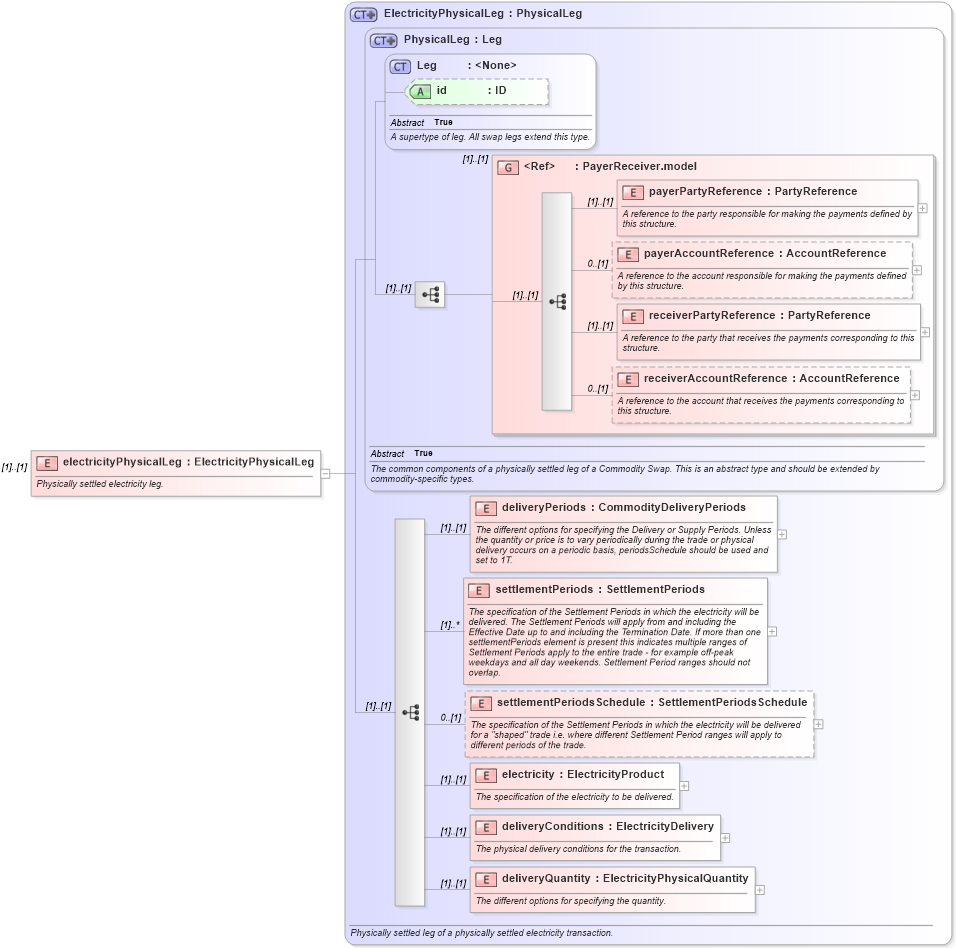
Task: Click the E icon of receiverAccountReference
Action: click(x=628, y=379)
